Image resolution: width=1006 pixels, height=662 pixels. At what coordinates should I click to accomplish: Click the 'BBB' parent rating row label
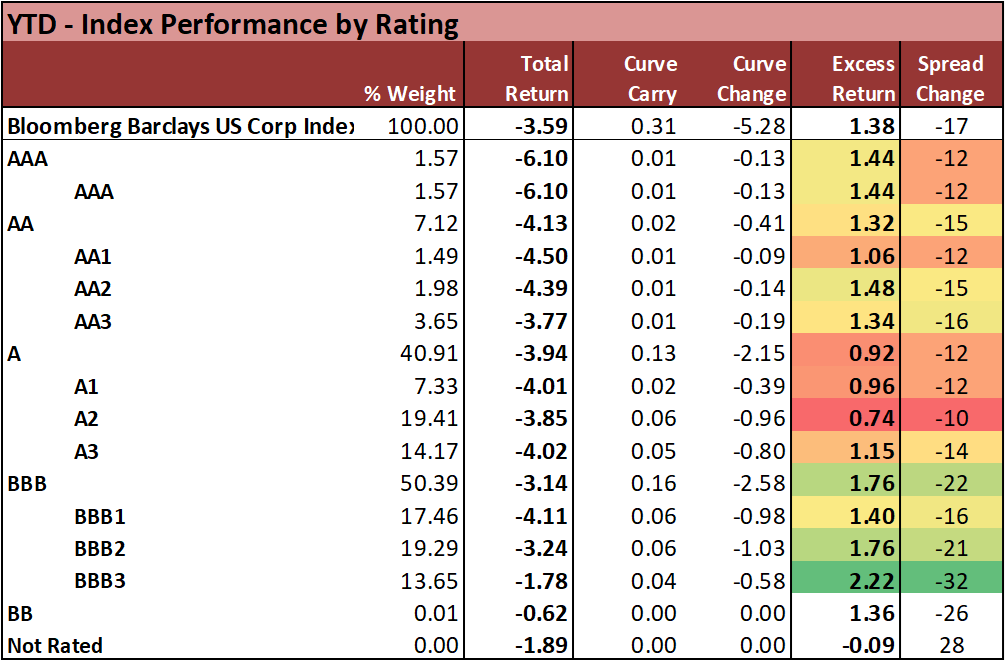pos(28,483)
